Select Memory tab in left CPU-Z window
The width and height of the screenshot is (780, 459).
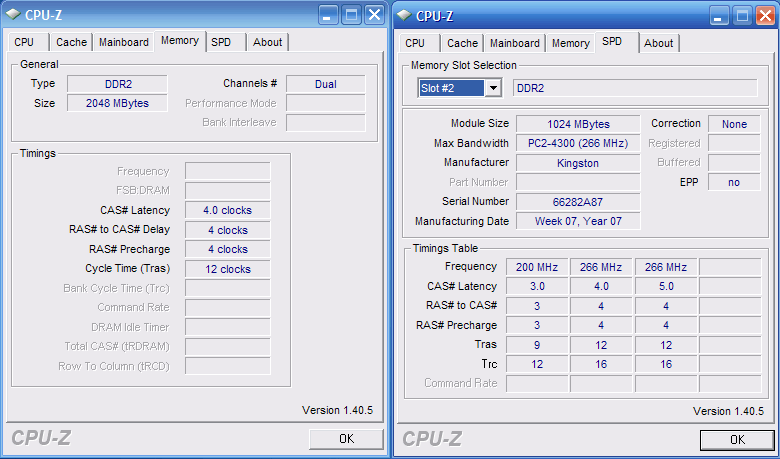[180, 41]
